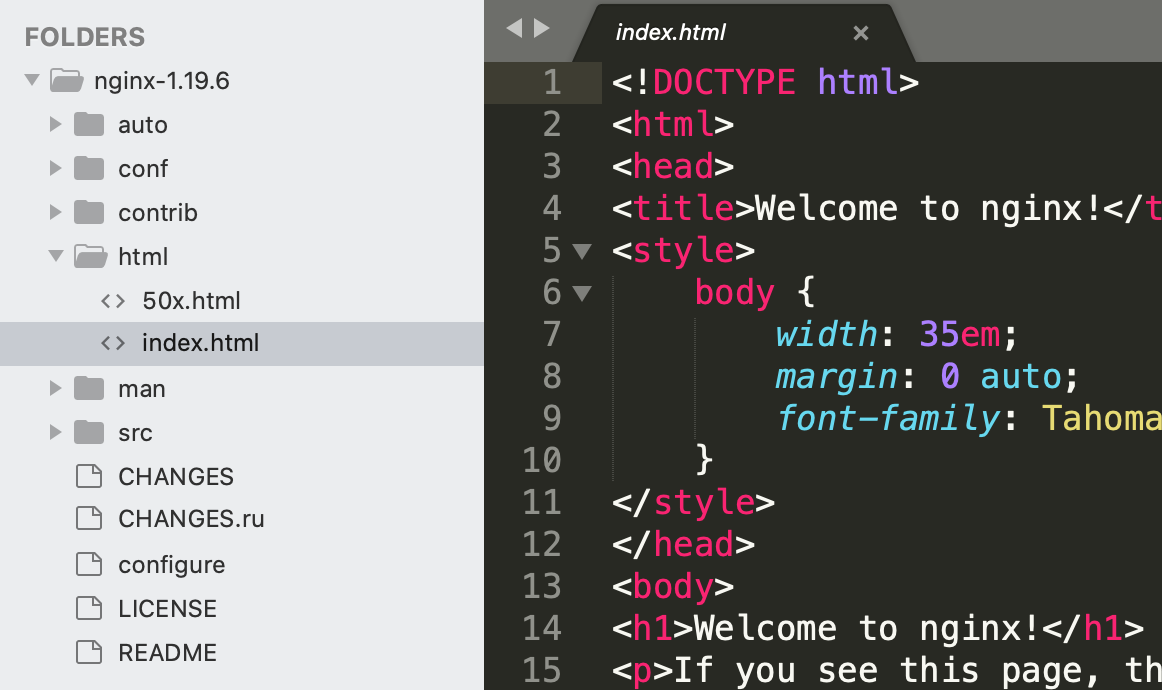This screenshot has height=690, width=1162.
Task: Expand the contrib folder arrow
Action: point(56,212)
